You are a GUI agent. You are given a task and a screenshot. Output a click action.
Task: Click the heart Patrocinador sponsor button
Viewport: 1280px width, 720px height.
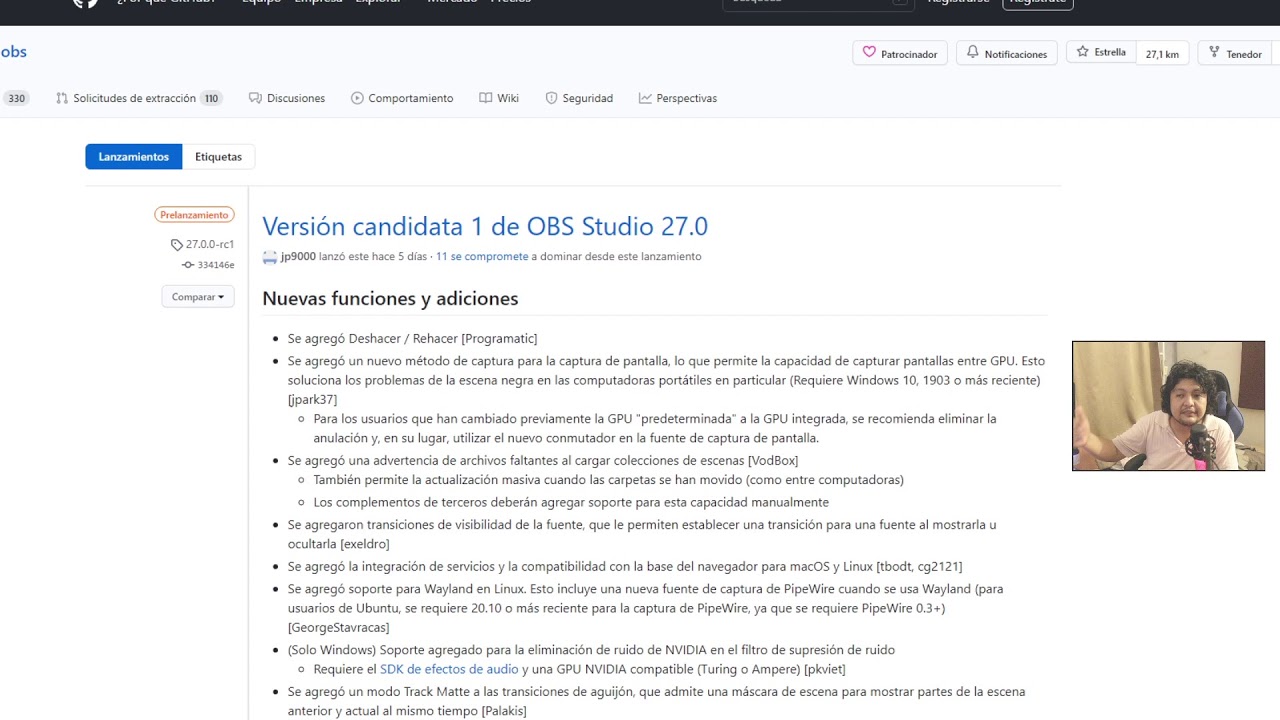[x=899, y=53]
